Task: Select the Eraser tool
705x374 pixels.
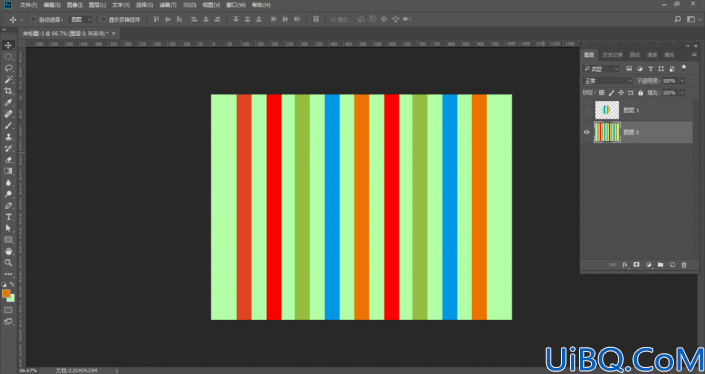Action: tap(8, 160)
